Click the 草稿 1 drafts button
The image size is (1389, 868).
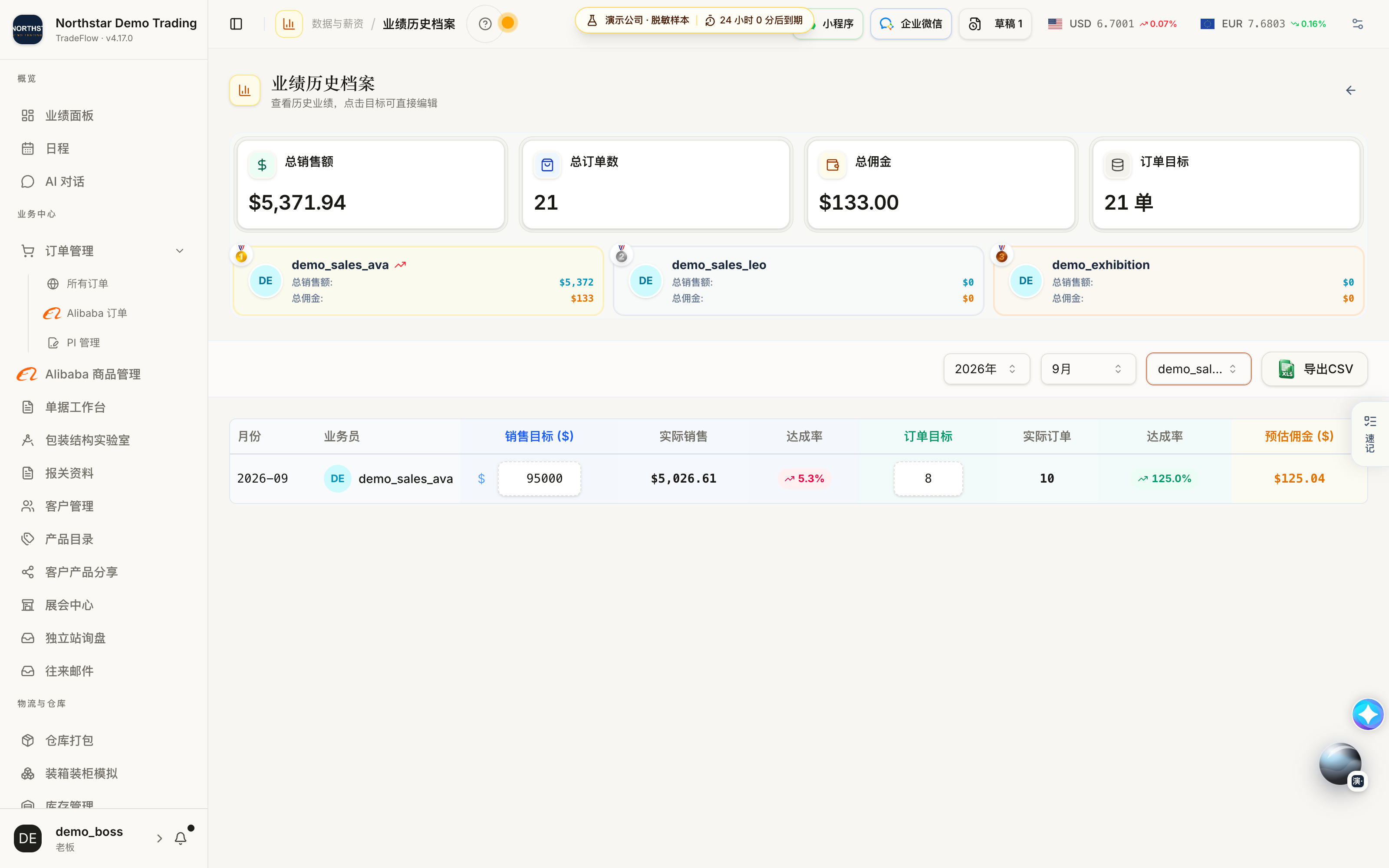tap(995, 23)
